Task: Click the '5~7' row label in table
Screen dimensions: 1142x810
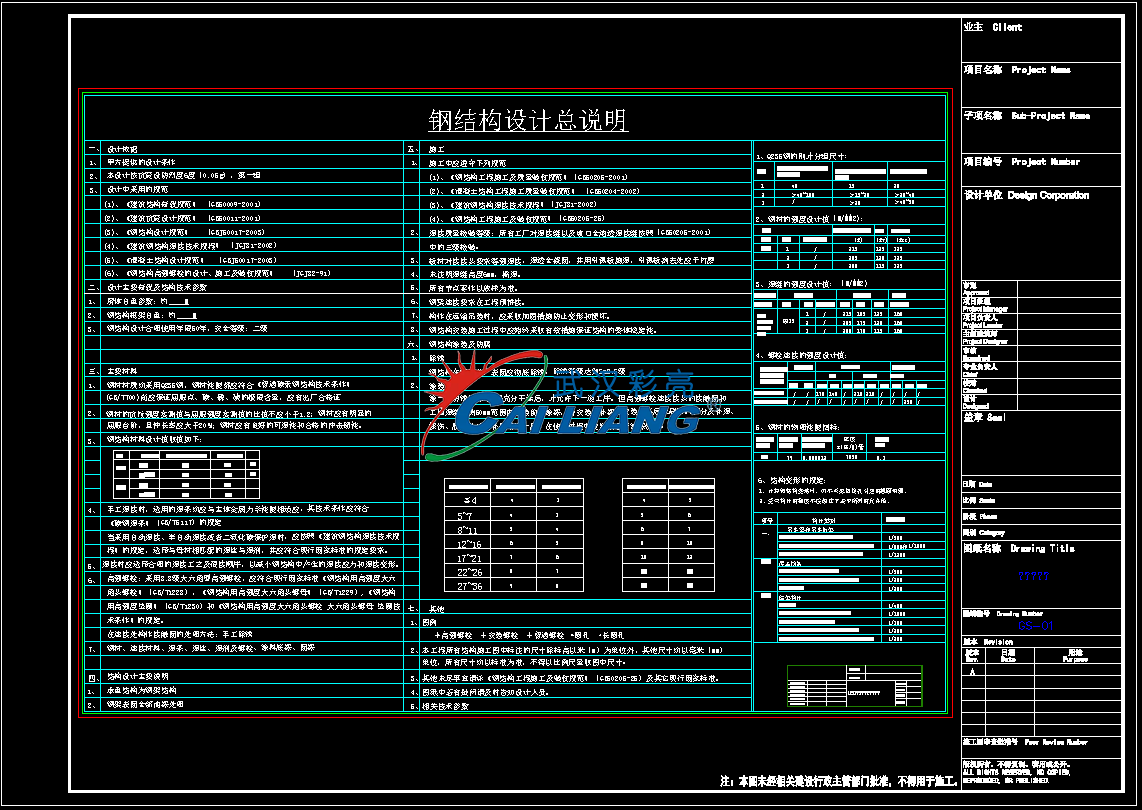Action: (467, 516)
